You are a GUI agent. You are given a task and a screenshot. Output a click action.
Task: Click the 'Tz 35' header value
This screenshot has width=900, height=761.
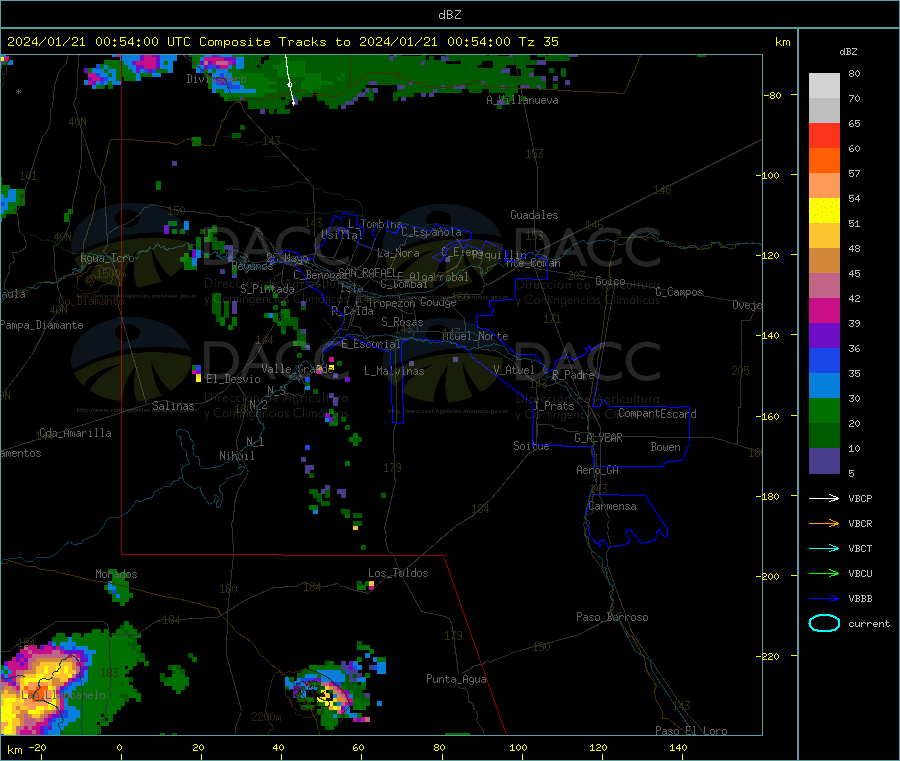click(x=538, y=42)
